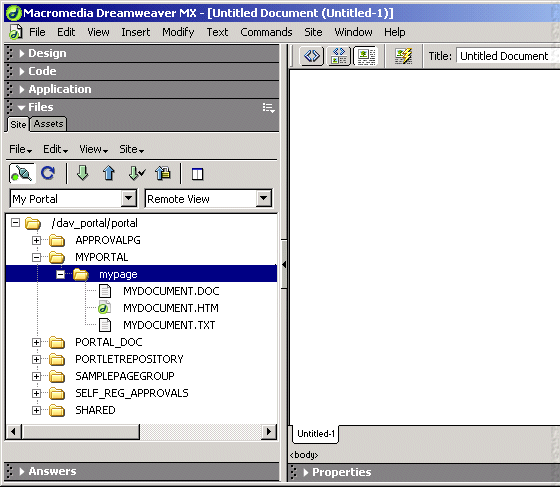Click the horizontal scrollbar right arrow
Viewport: 560px width, 487px height.
point(269,432)
